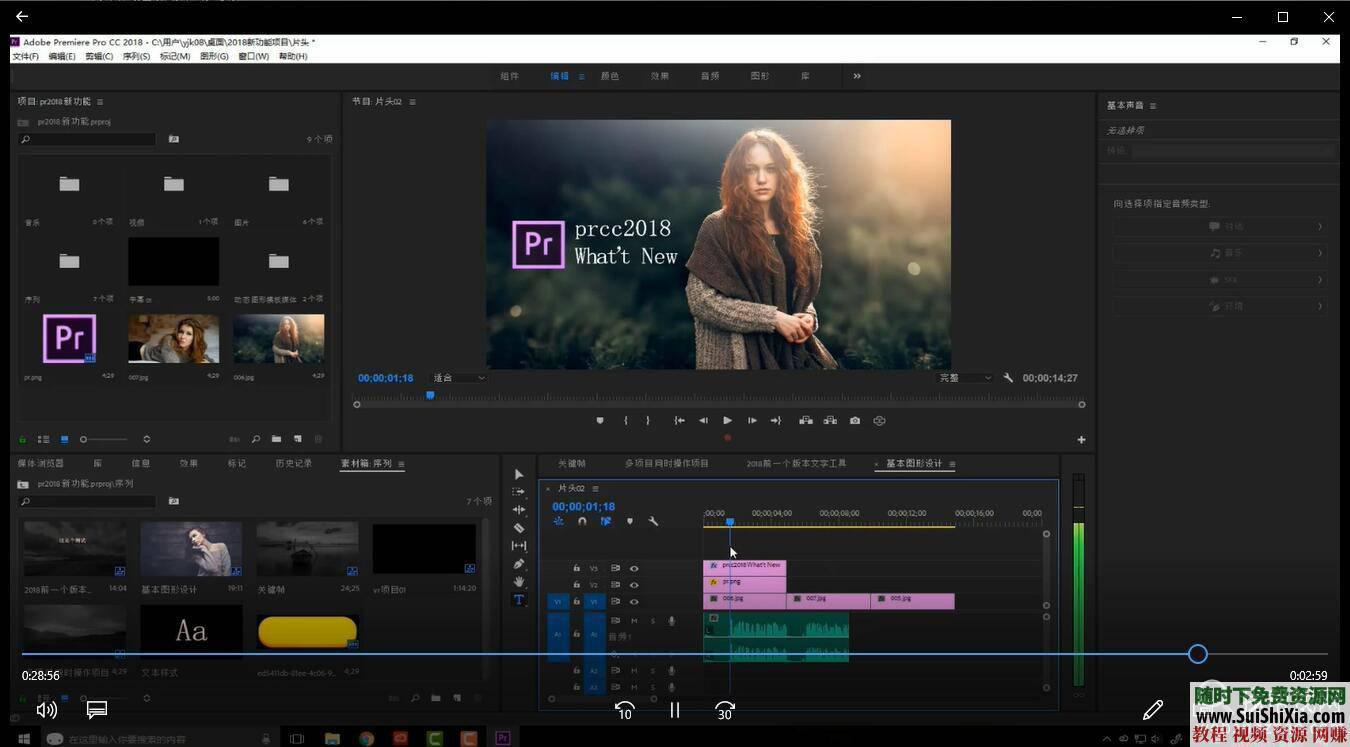This screenshot has width=1350, height=747.
Task: Switch project panel to list view
Action: 43,439
